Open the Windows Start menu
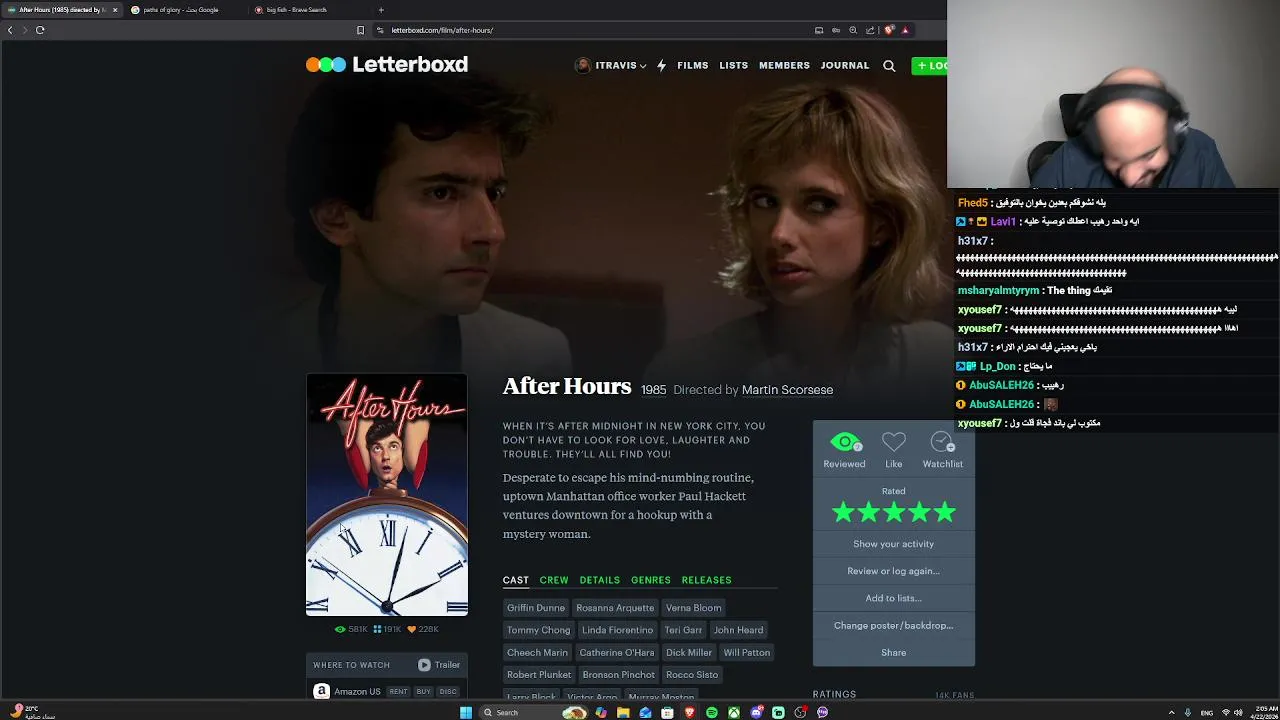The width and height of the screenshot is (1280, 720). pos(466,713)
